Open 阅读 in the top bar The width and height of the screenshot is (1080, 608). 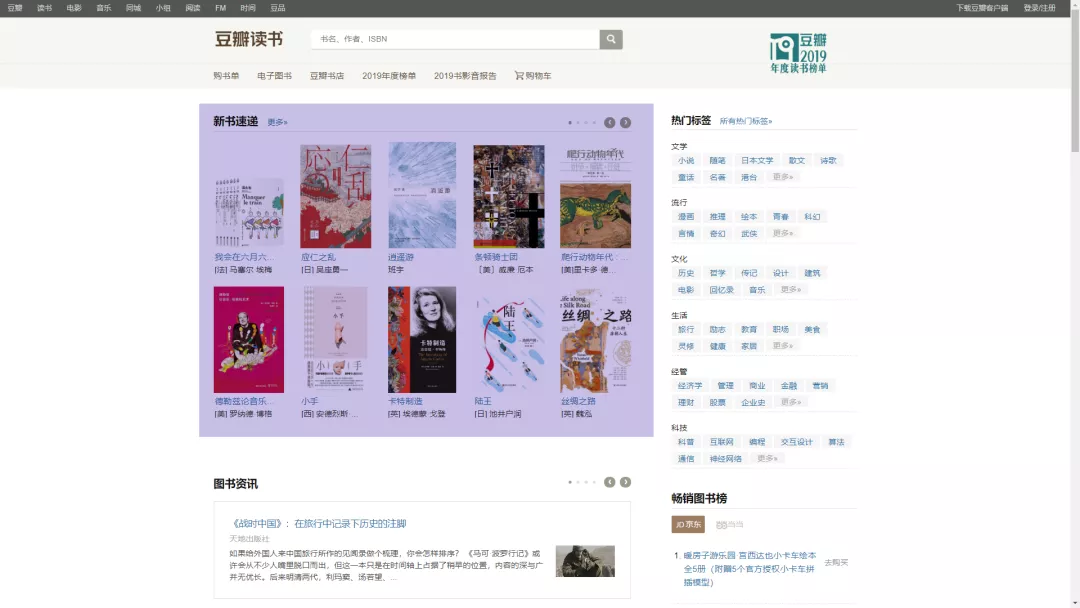193,8
